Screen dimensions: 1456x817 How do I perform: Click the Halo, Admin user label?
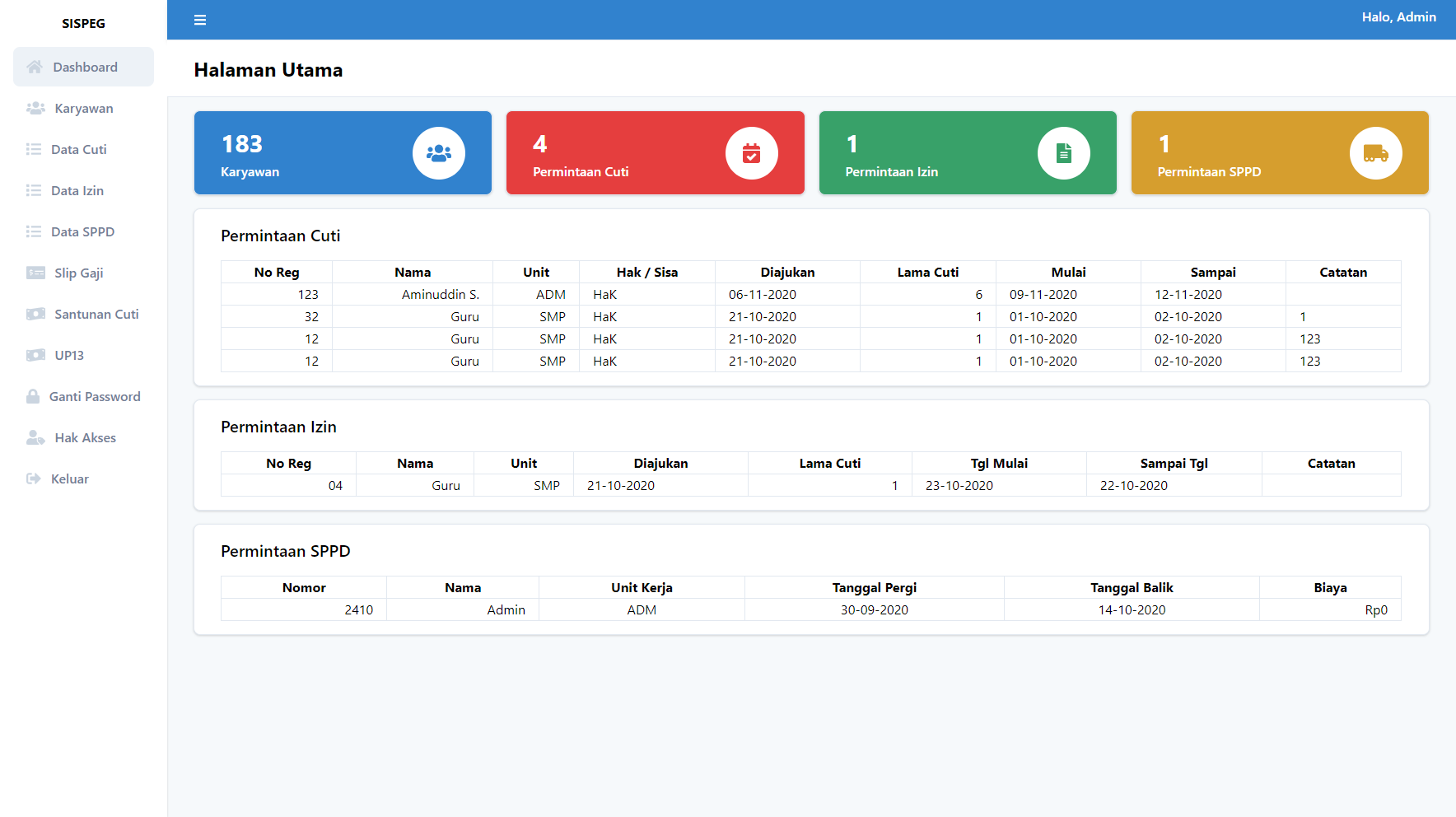[1398, 16]
